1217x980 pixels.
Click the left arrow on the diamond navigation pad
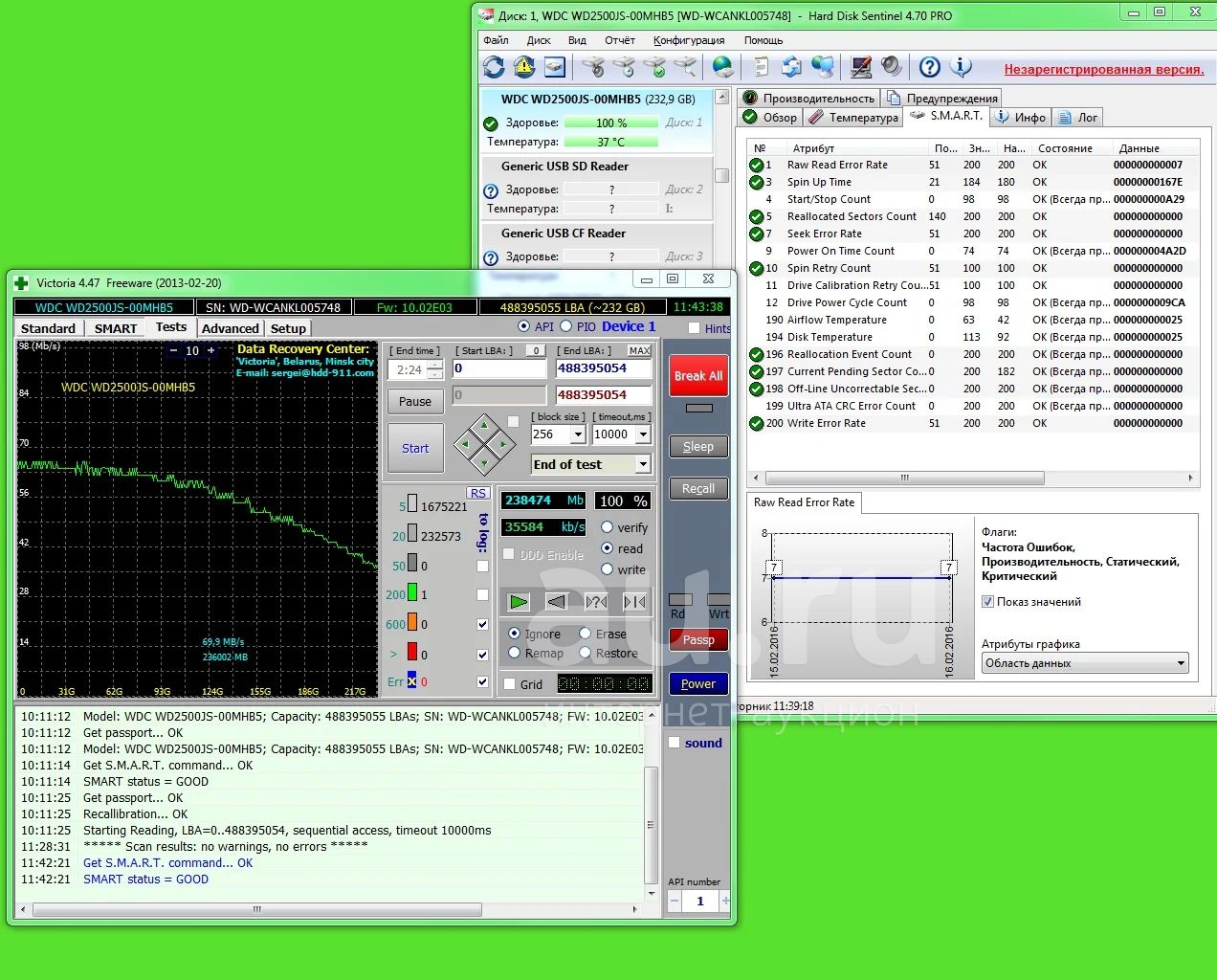(466, 444)
